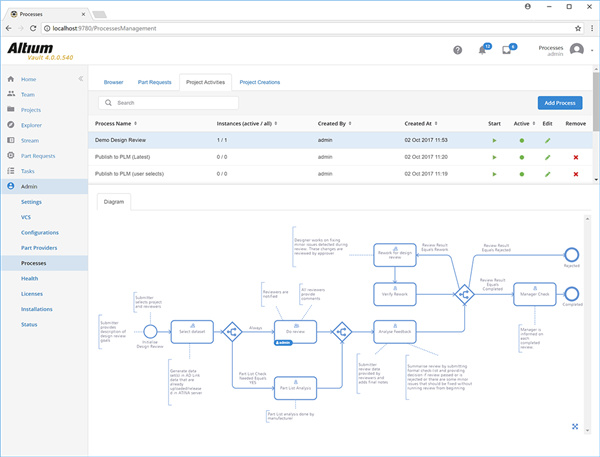
Task: Click the fit diagram to view icon
Action: (575, 426)
